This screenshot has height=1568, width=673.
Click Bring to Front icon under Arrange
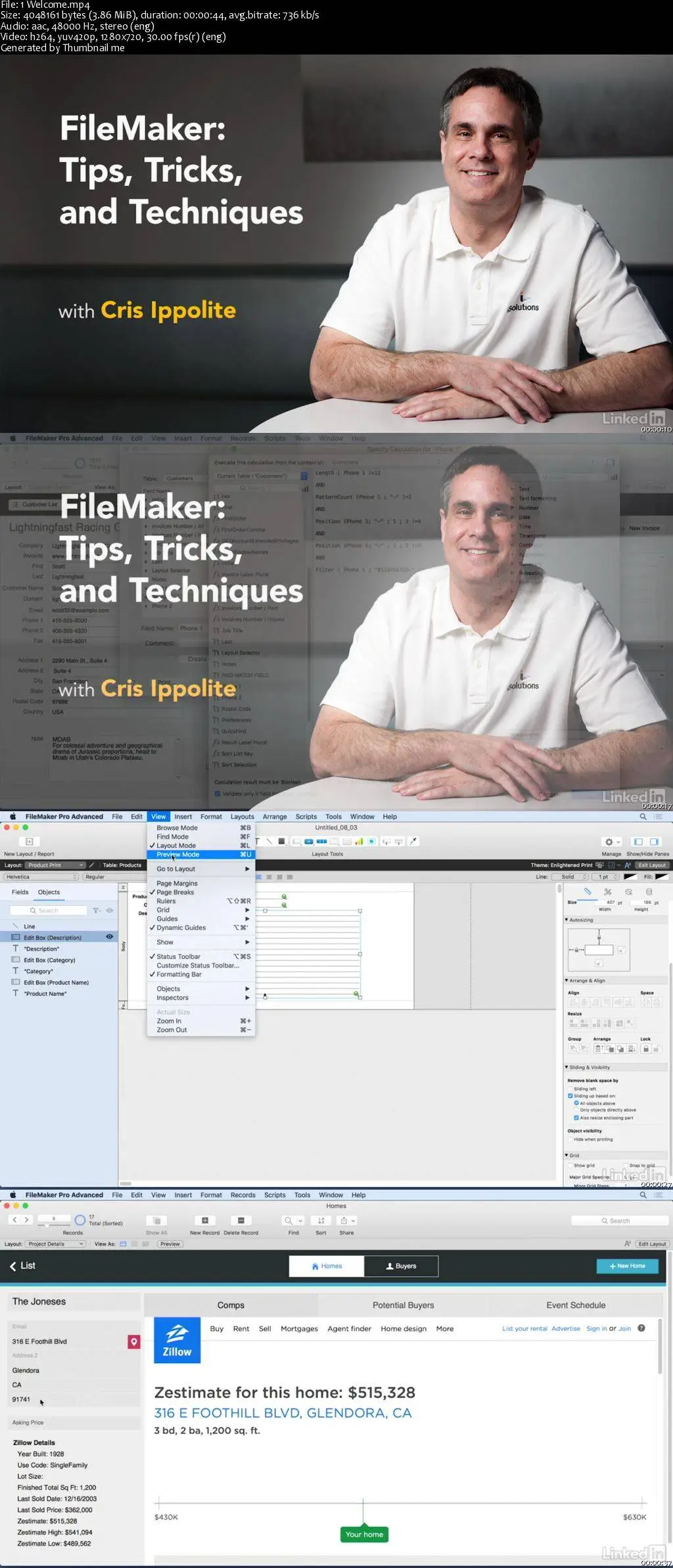click(599, 1049)
